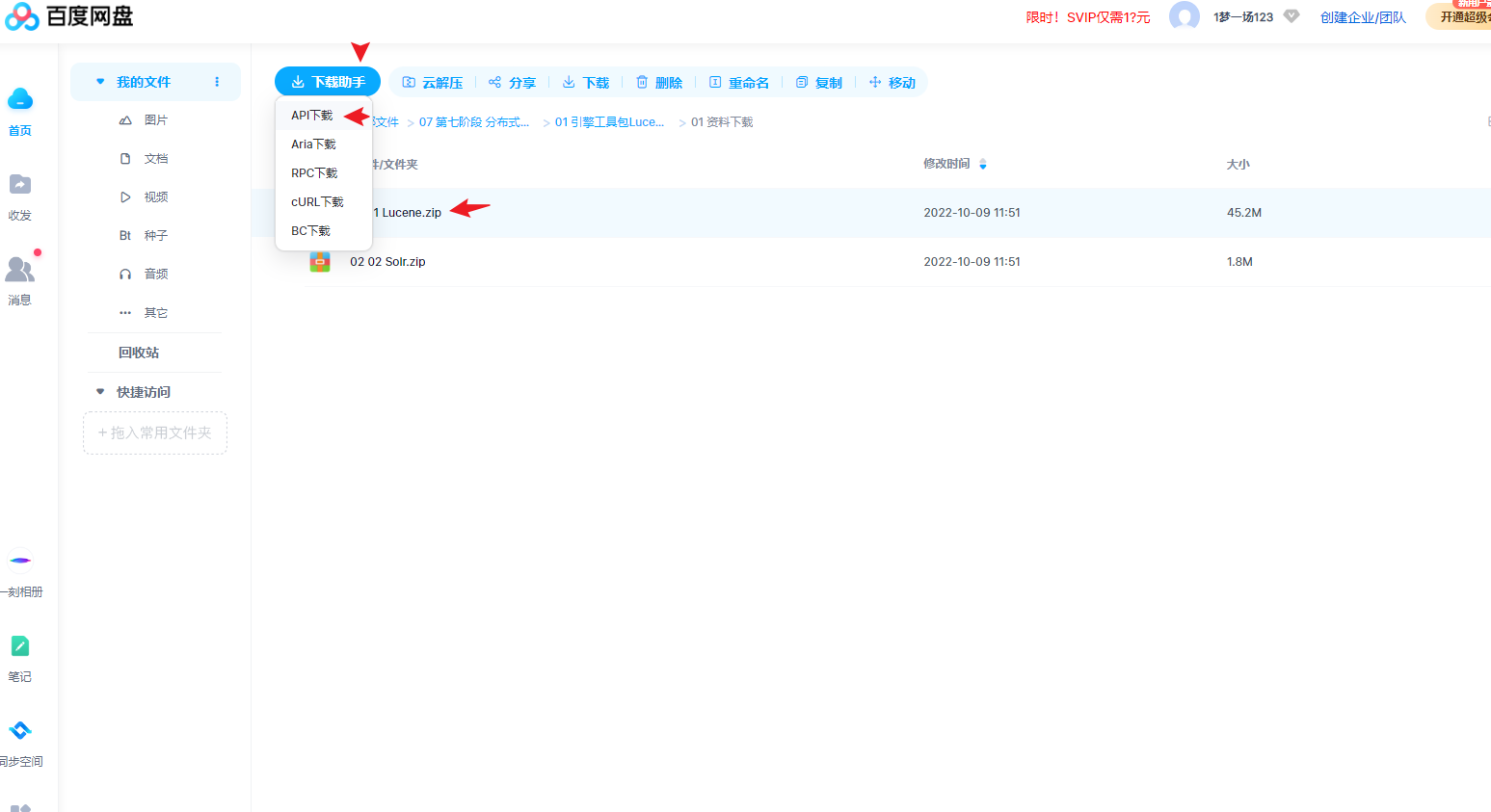
Task: Sort the file list by 修改时间
Action: coord(955,164)
